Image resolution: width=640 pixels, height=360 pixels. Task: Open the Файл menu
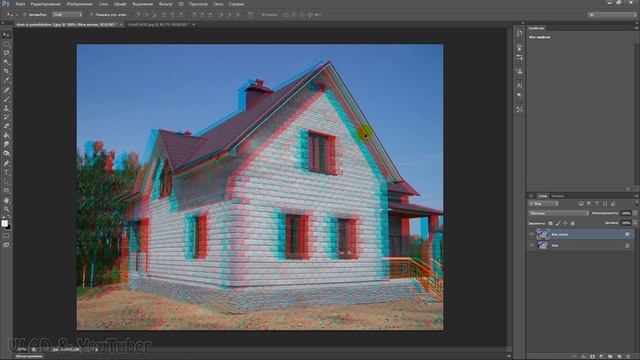(20, 4)
